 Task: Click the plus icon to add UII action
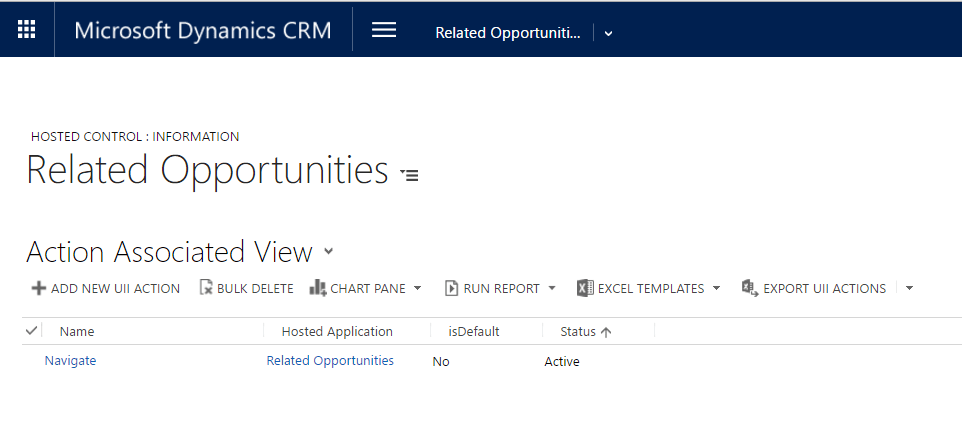click(39, 288)
